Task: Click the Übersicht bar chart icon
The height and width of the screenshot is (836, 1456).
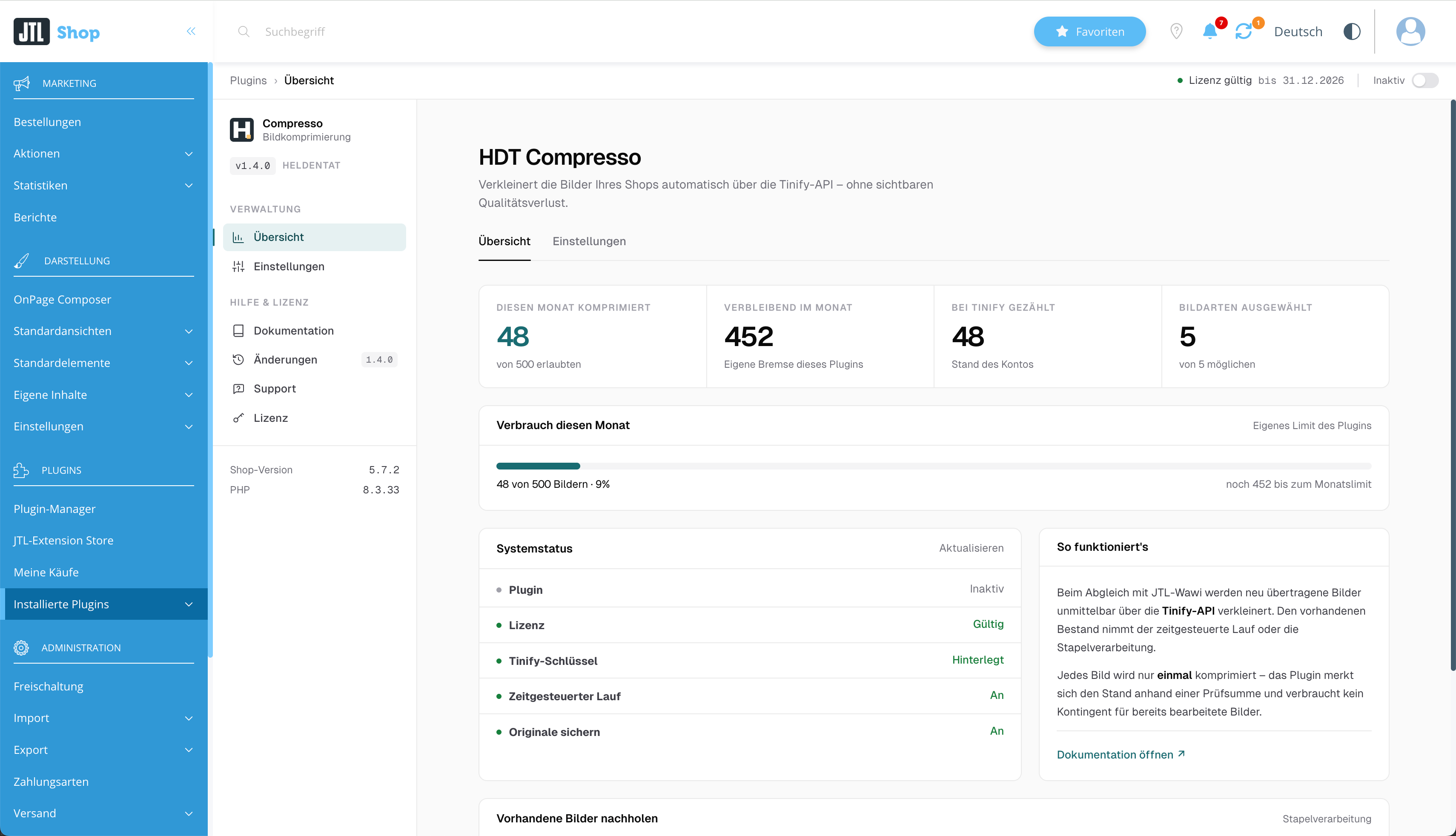Action: (238, 237)
